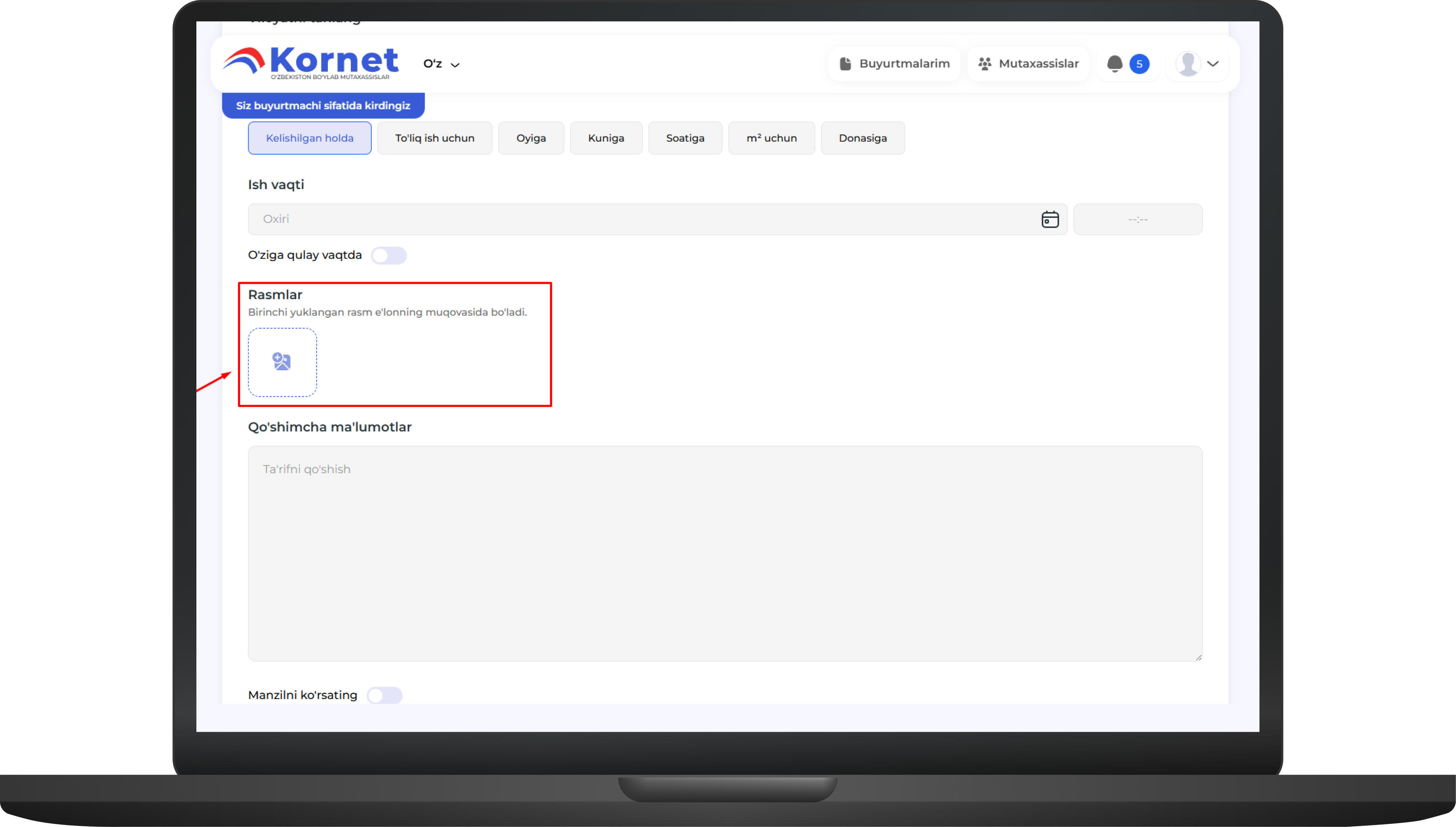Select Kelishilgan holda payment option

310,138
